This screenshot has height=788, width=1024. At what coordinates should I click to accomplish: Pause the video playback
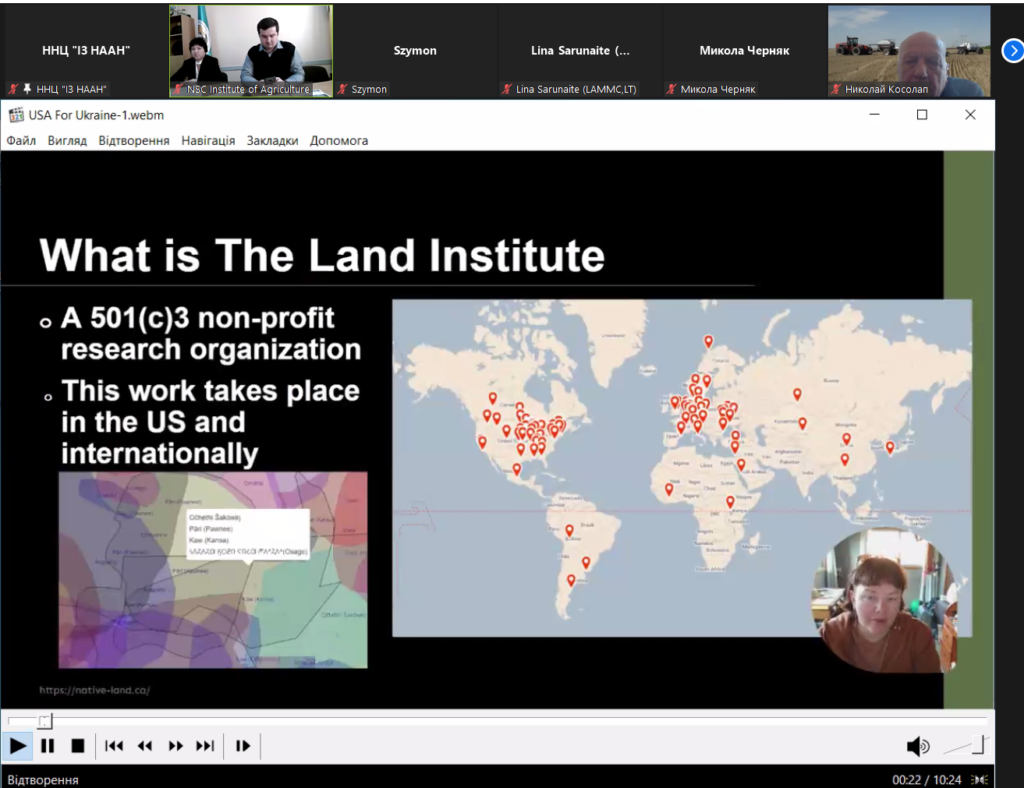(x=47, y=746)
